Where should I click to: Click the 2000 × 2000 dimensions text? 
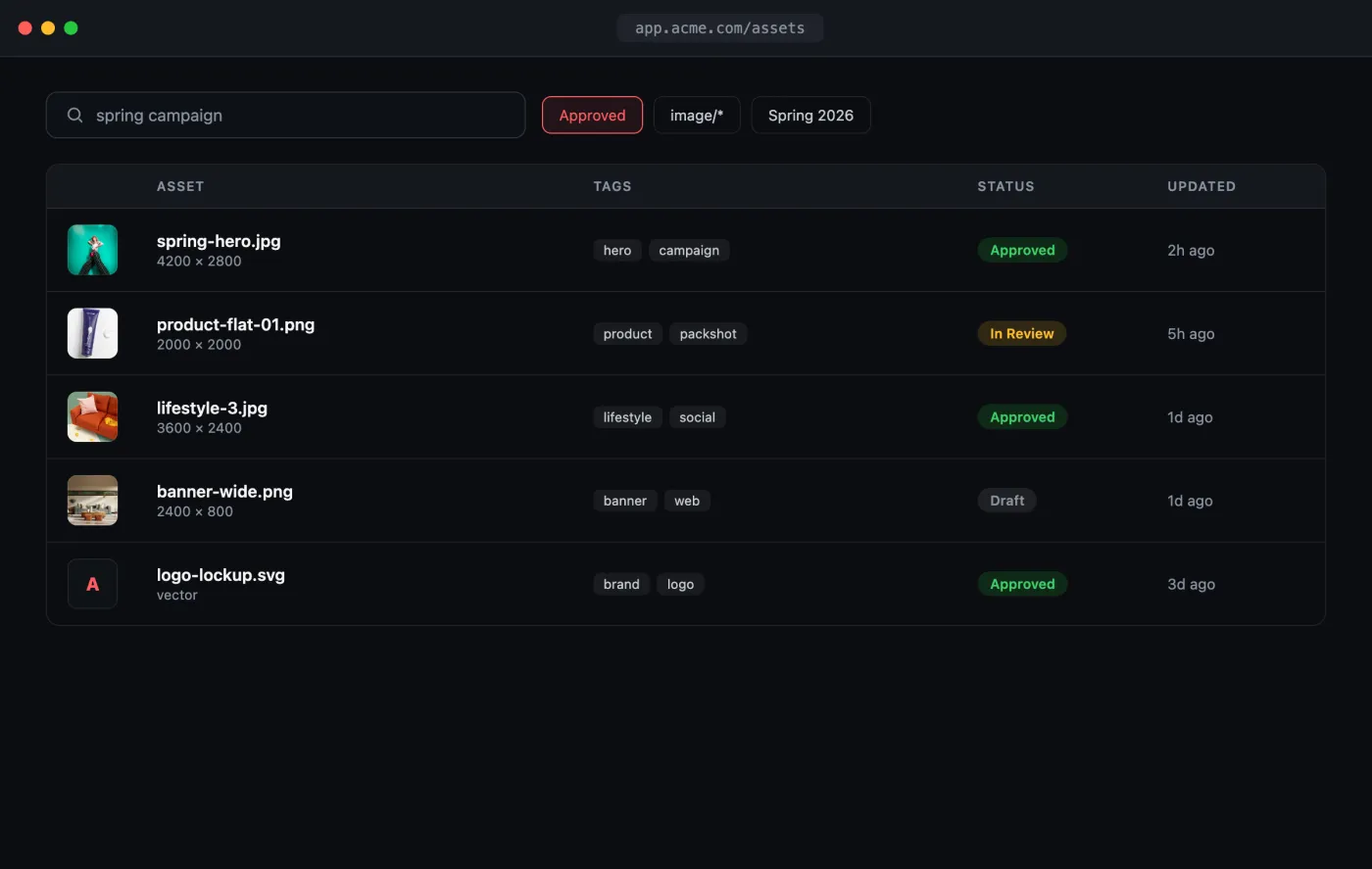199,344
